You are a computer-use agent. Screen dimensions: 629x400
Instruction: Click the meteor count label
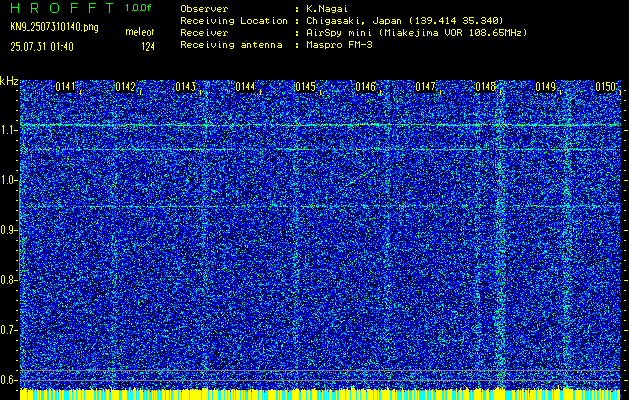coord(140,32)
